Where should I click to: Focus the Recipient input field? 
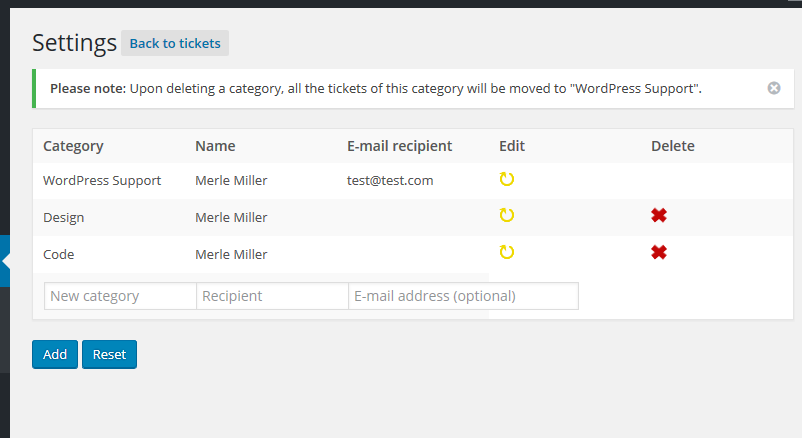272,296
